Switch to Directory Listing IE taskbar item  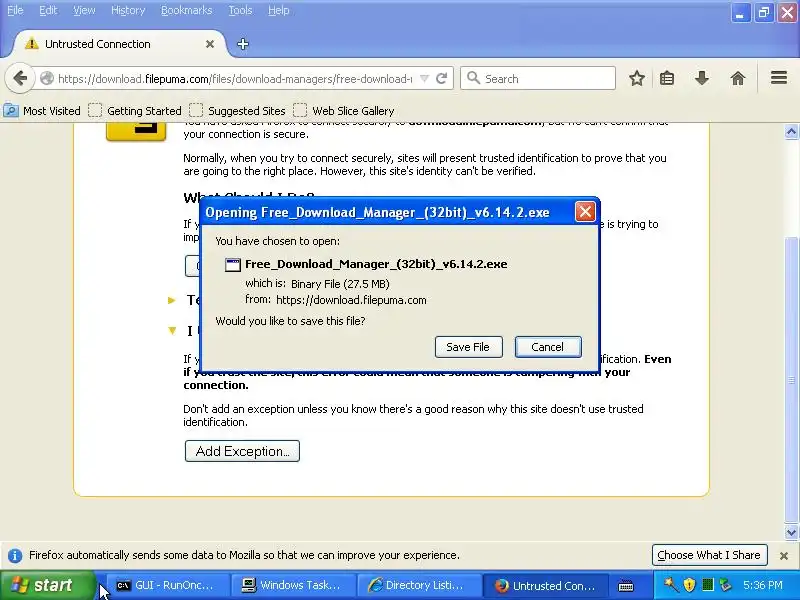[417, 585]
